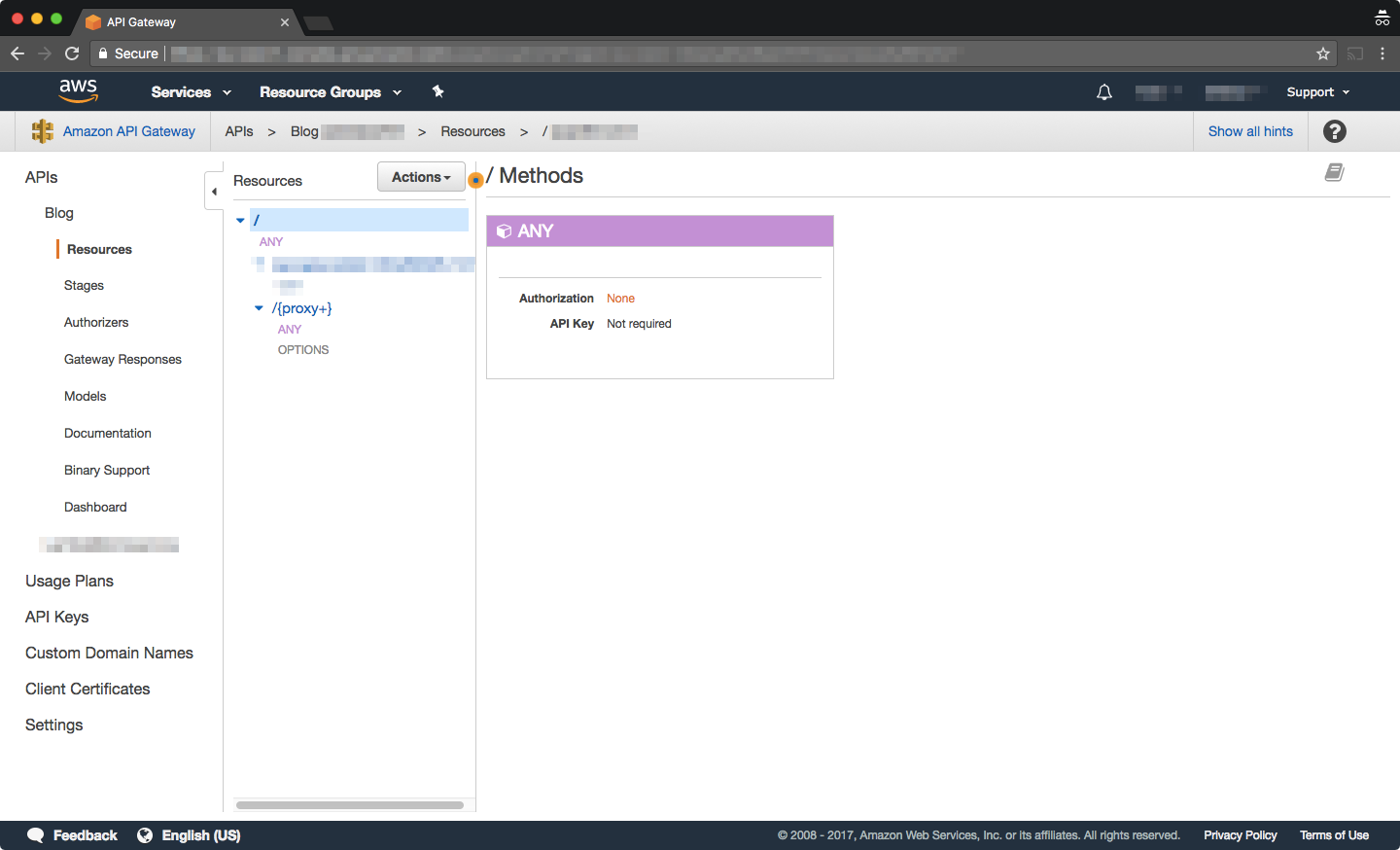
Task: Open Documentation in the sidebar
Action: (x=108, y=434)
